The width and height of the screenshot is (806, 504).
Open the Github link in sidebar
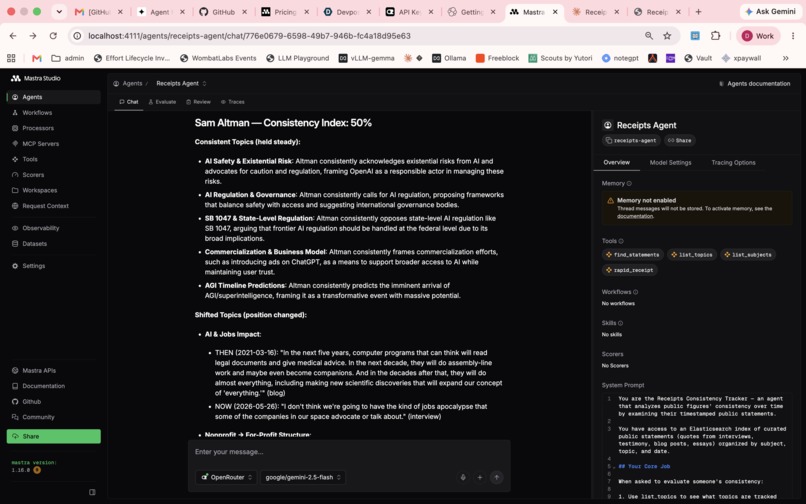[53, 402]
